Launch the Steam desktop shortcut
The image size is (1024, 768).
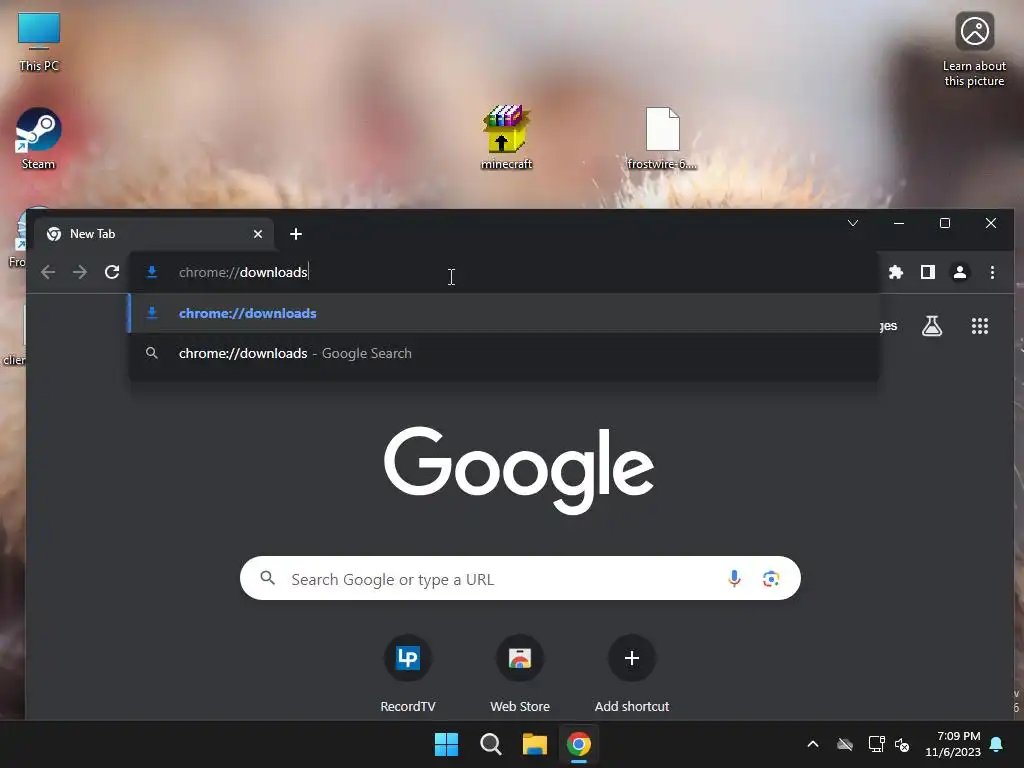point(38,139)
